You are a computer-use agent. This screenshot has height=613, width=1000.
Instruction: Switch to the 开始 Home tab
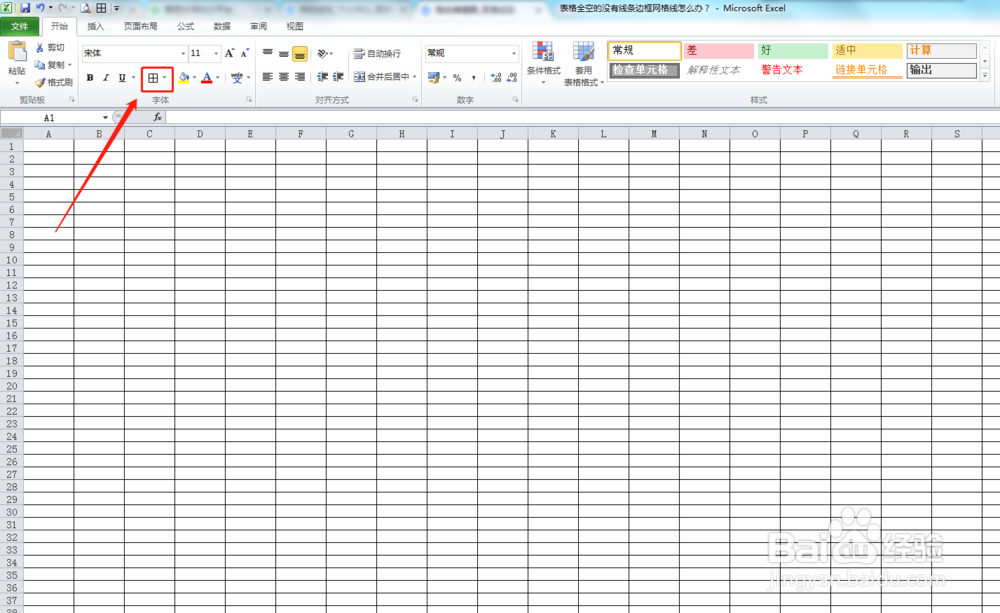(x=59, y=26)
